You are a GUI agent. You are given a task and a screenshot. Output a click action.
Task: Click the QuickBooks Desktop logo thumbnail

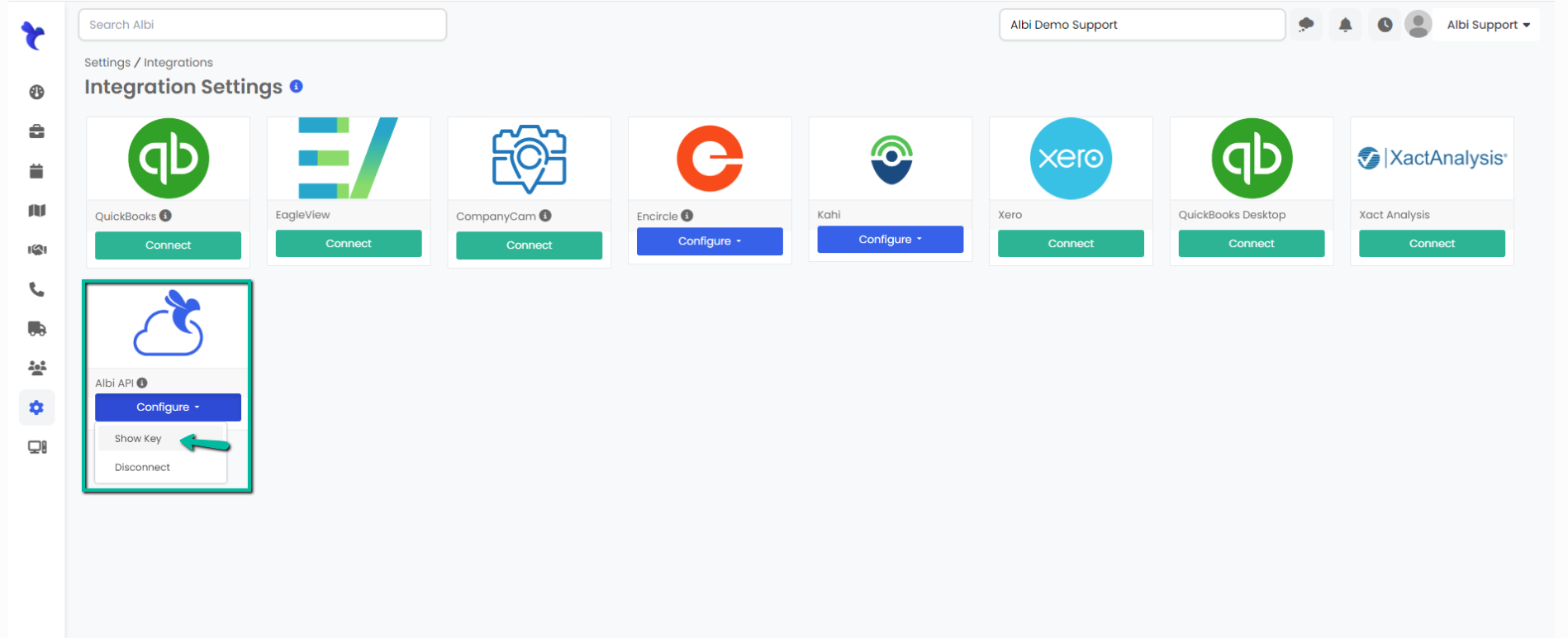point(1252,158)
